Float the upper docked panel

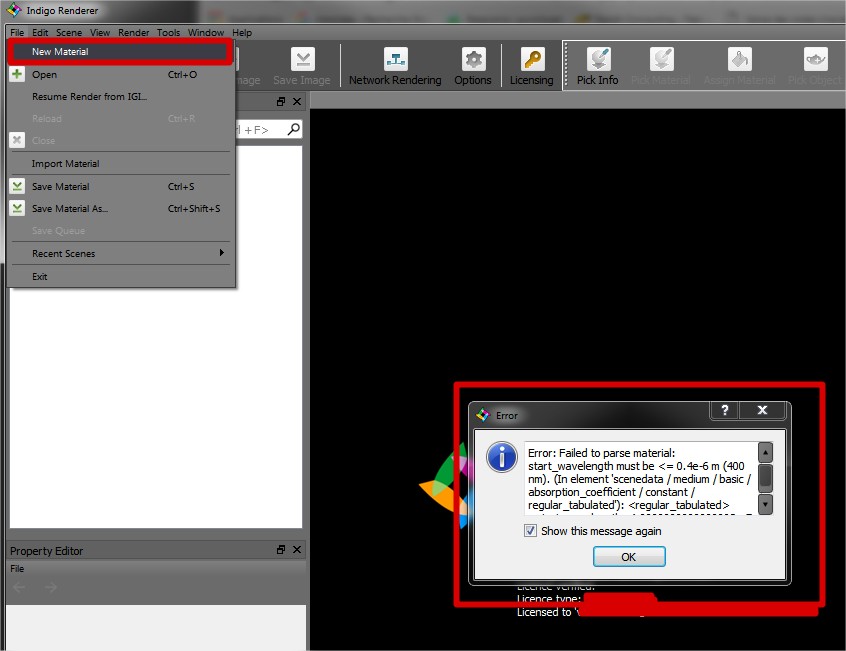coord(281,101)
